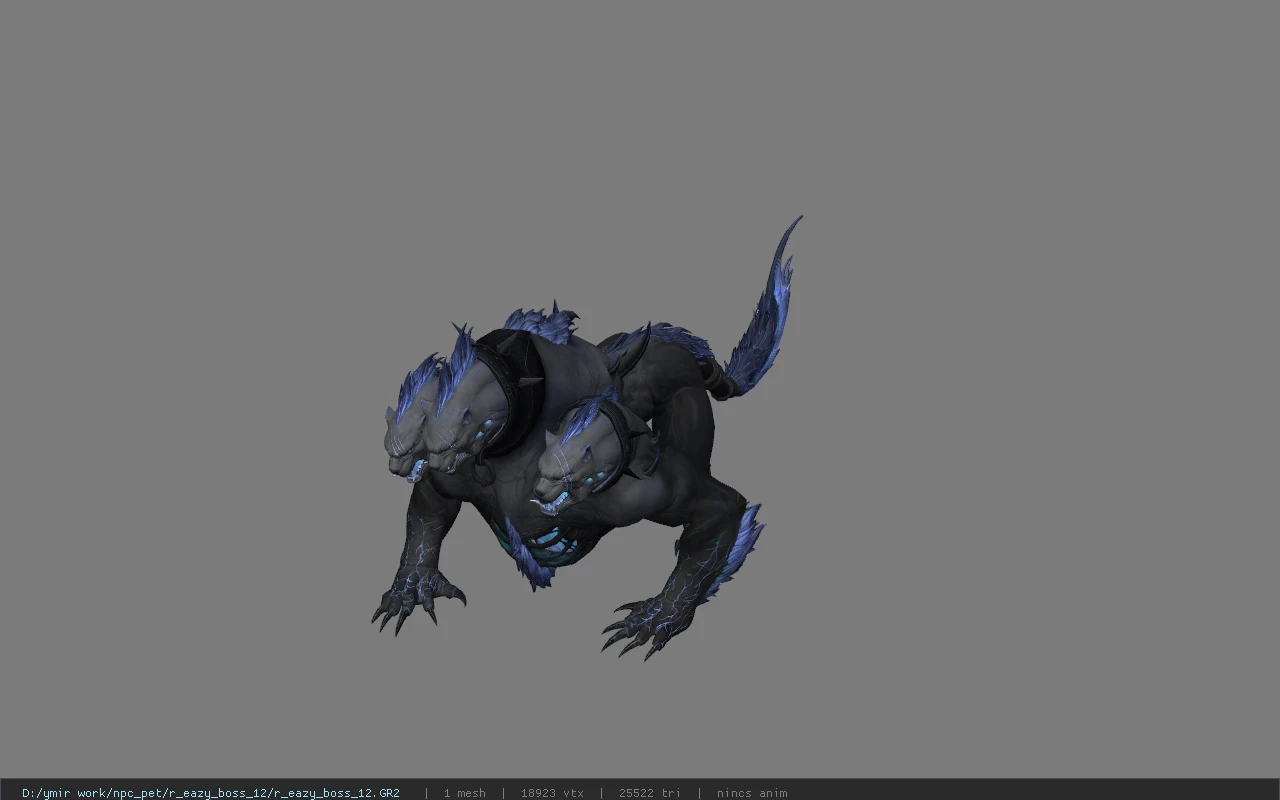This screenshot has height=800, width=1280.
Task: Click the r_eazy_boss_12.GR2 file path
Action: coord(210,793)
